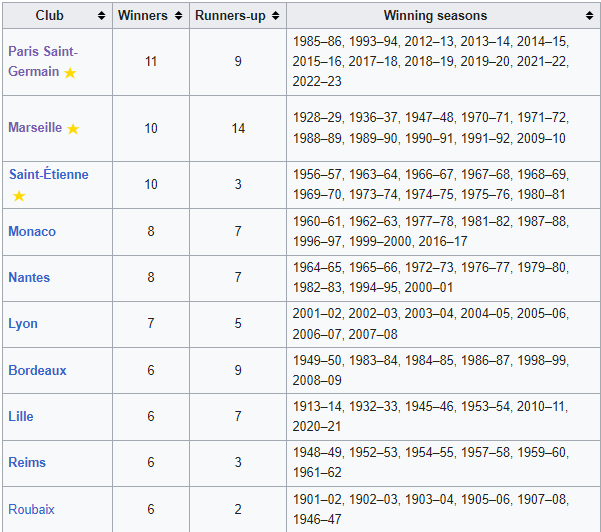Navigate to the Reims page
The width and height of the screenshot is (601, 532).
click(x=27, y=463)
